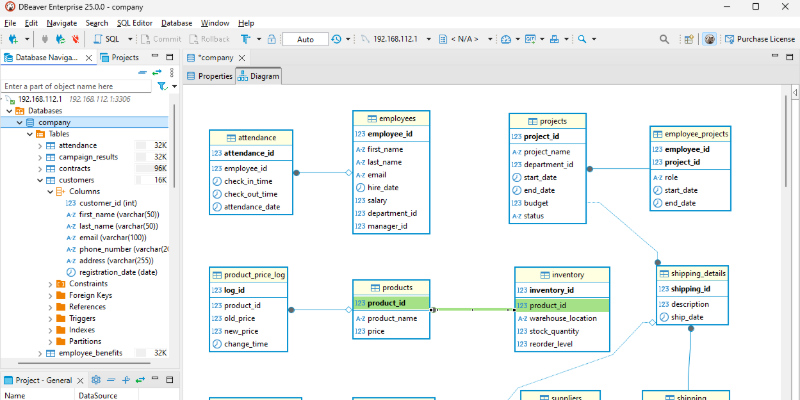Click the Auto commit mode field
This screenshot has width=800, height=400.
click(x=305, y=39)
